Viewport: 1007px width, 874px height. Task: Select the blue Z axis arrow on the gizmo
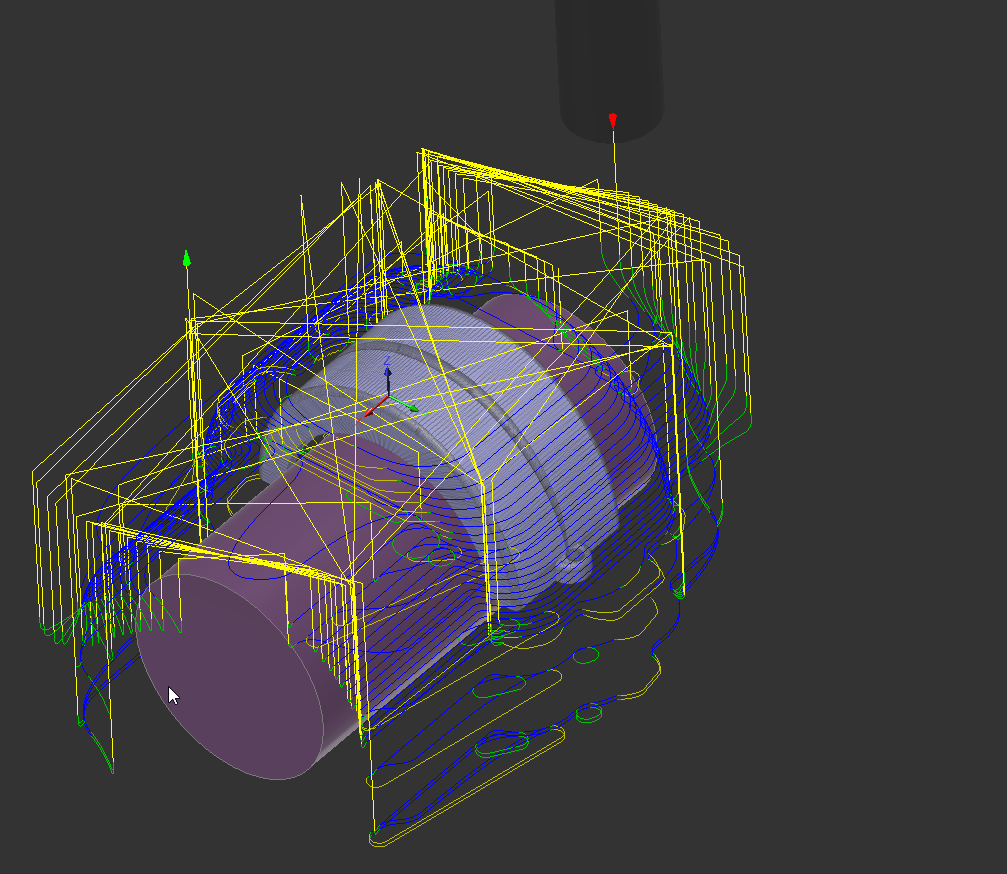click(388, 373)
